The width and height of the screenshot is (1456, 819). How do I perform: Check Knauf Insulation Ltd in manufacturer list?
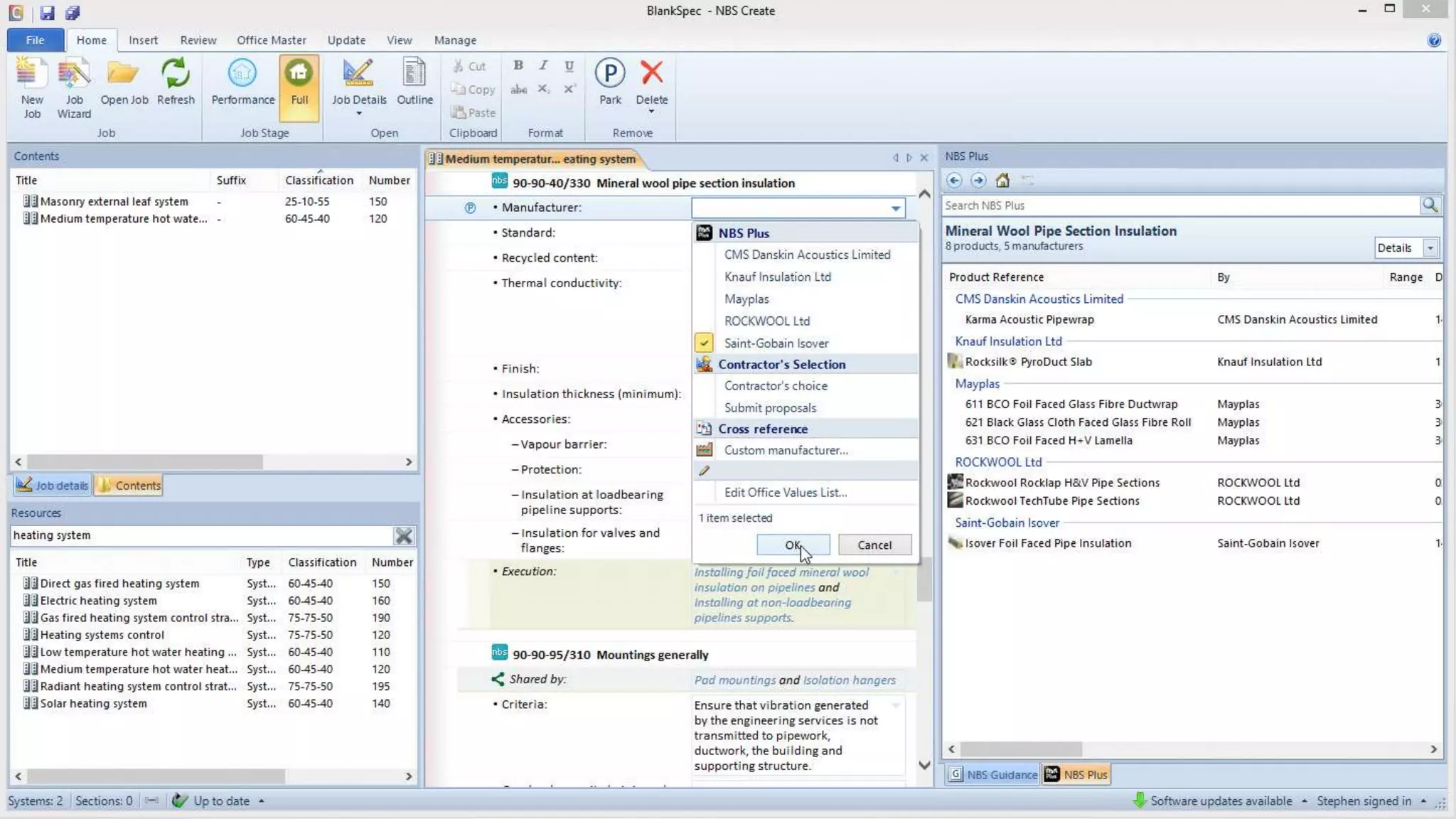point(777,277)
